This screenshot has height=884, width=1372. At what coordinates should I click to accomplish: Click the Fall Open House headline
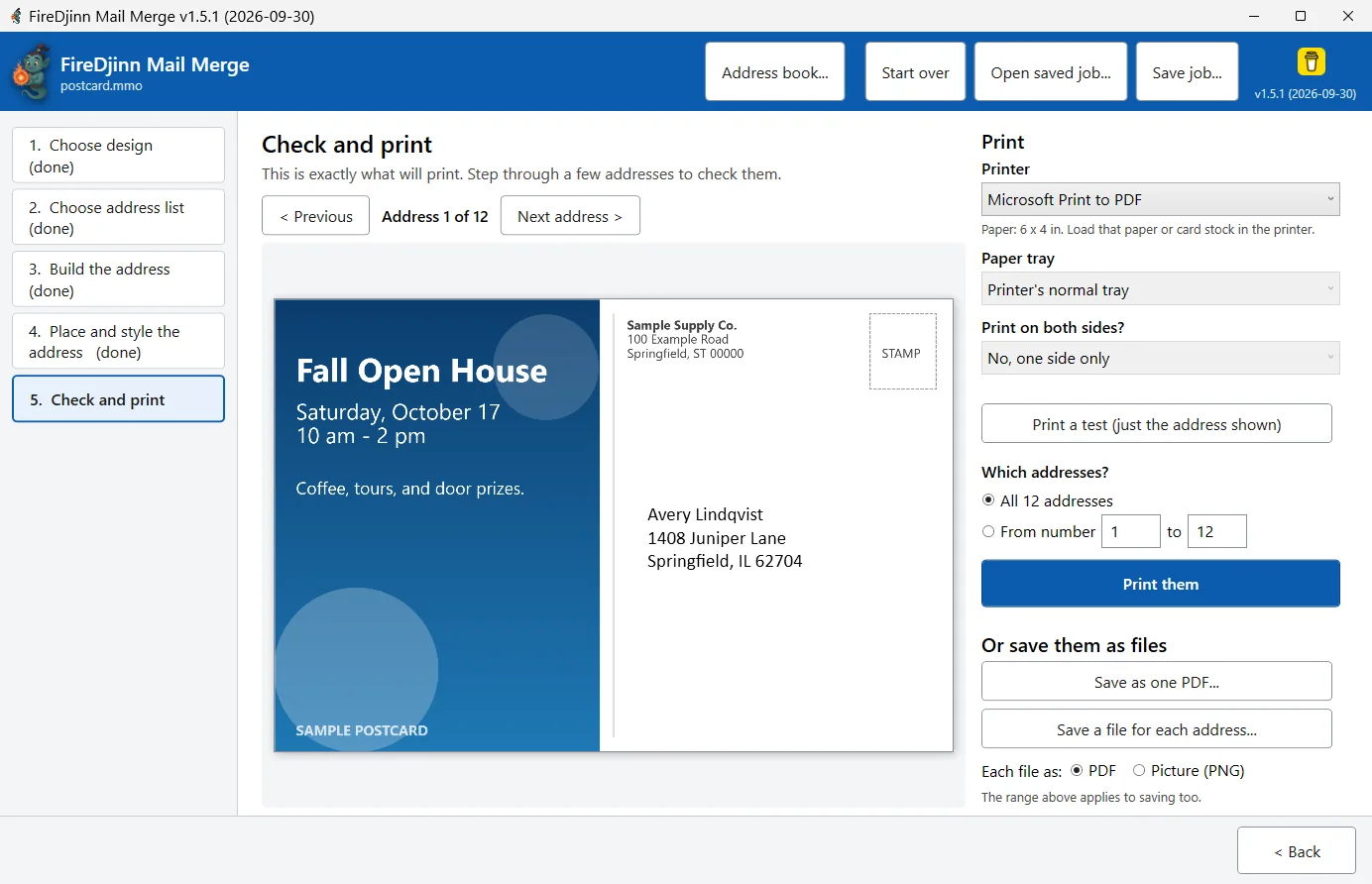pos(421,371)
